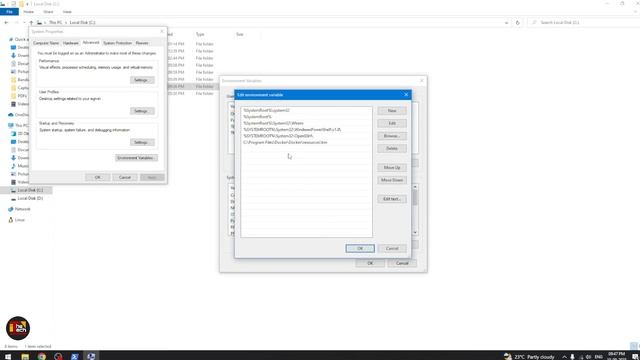
Task: Click the weather widget in taskbar
Action: coord(529,357)
